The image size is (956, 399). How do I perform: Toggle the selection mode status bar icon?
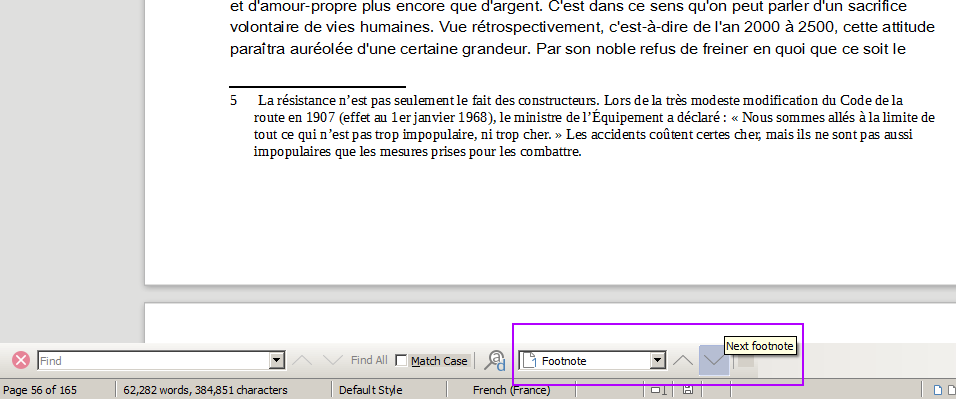point(658,390)
